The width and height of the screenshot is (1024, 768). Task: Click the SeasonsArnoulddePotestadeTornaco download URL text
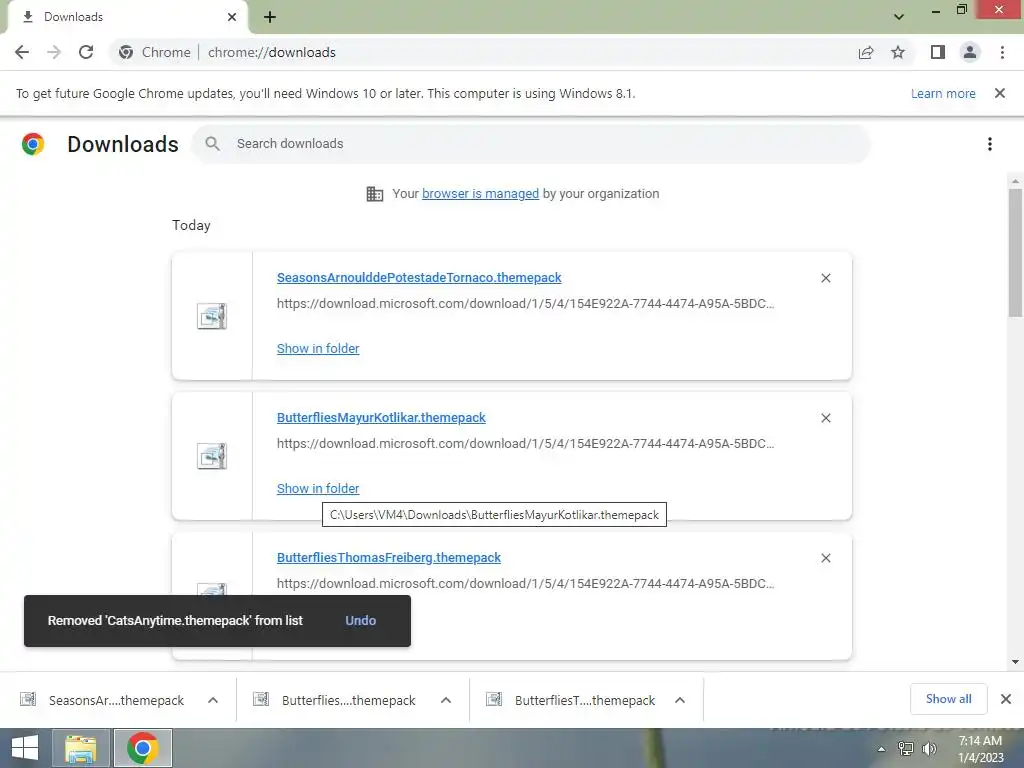point(525,304)
